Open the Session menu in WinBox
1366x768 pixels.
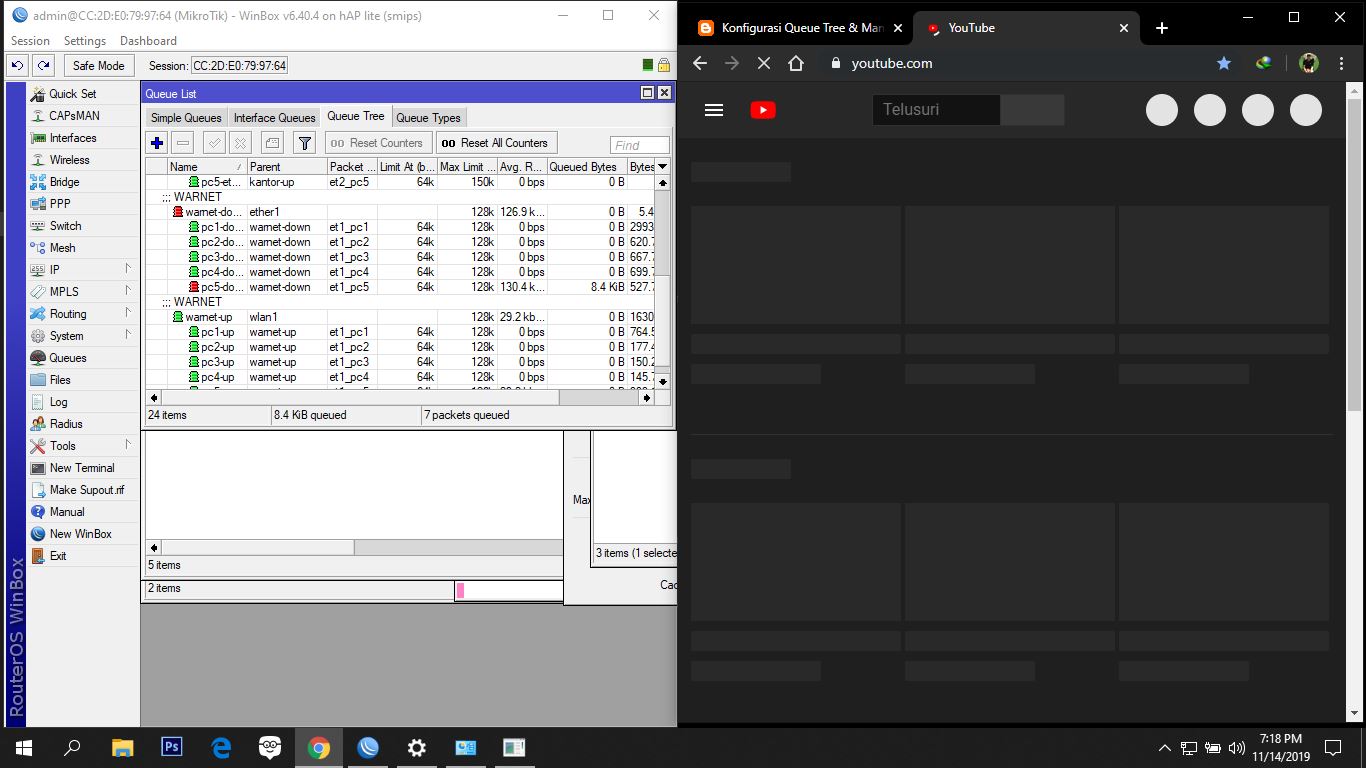pos(30,41)
